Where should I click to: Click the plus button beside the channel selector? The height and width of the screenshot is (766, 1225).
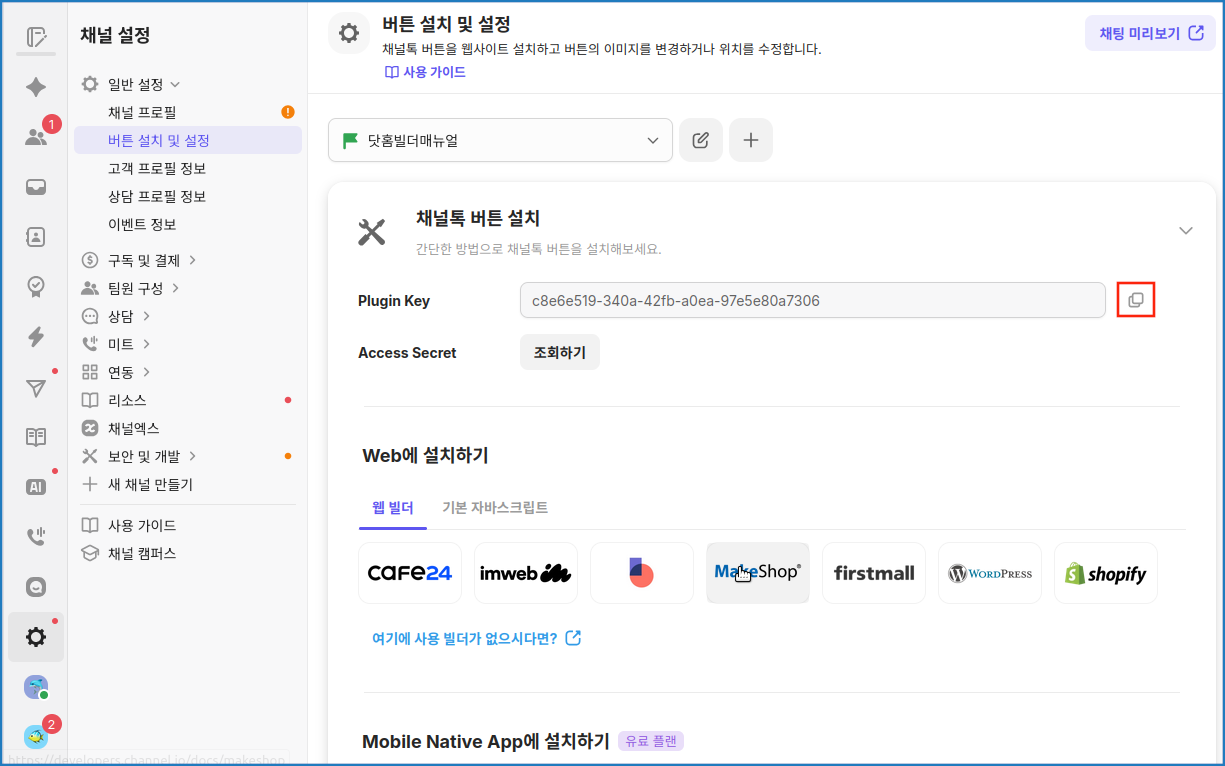click(750, 140)
